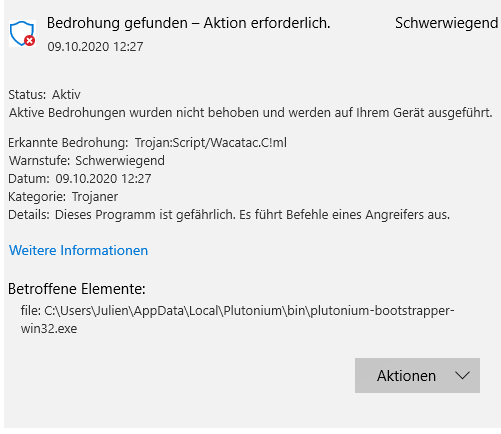Expand the chevron arrow beside Aktionen
Screen dimensions: 501x434
[462, 376]
